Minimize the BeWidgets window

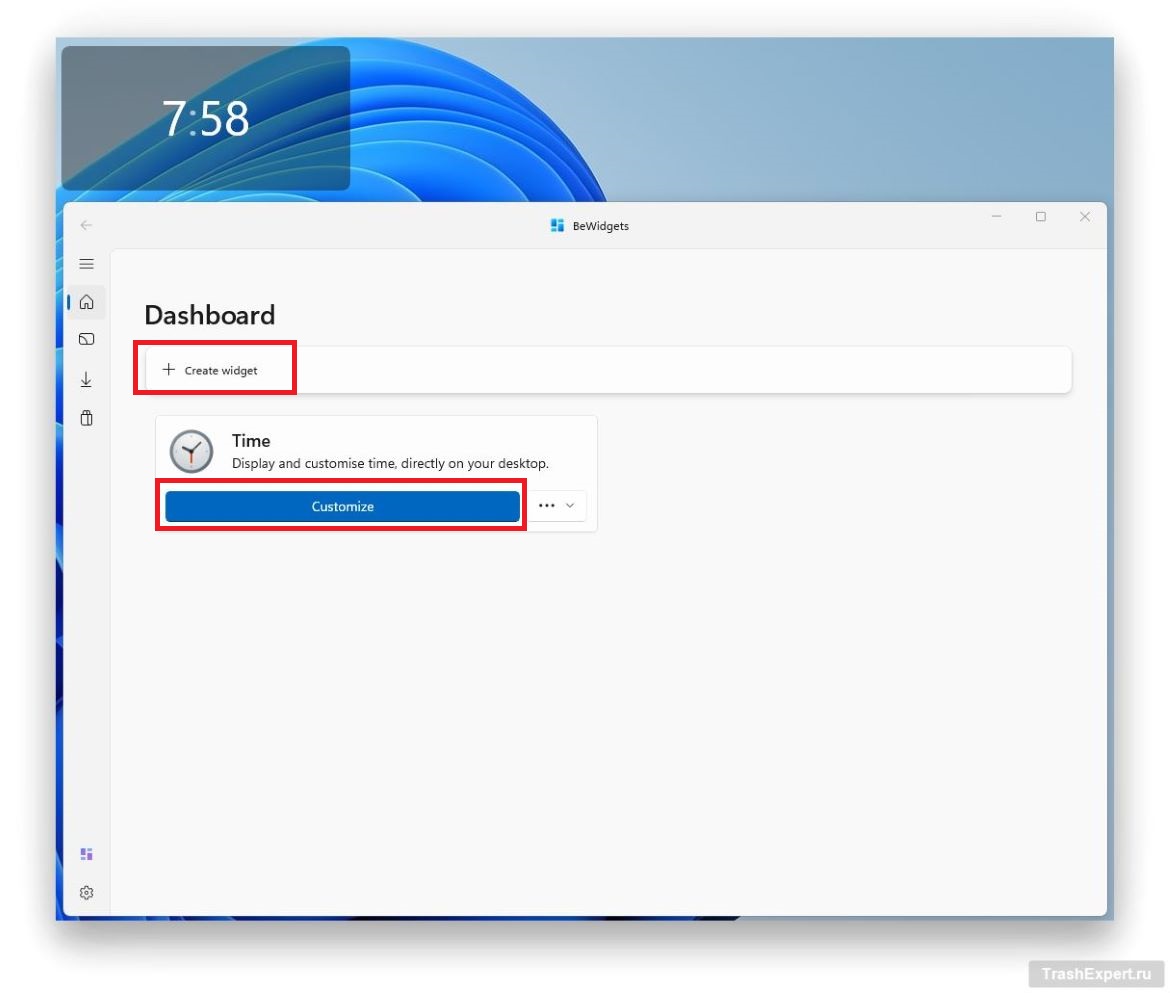[996, 217]
